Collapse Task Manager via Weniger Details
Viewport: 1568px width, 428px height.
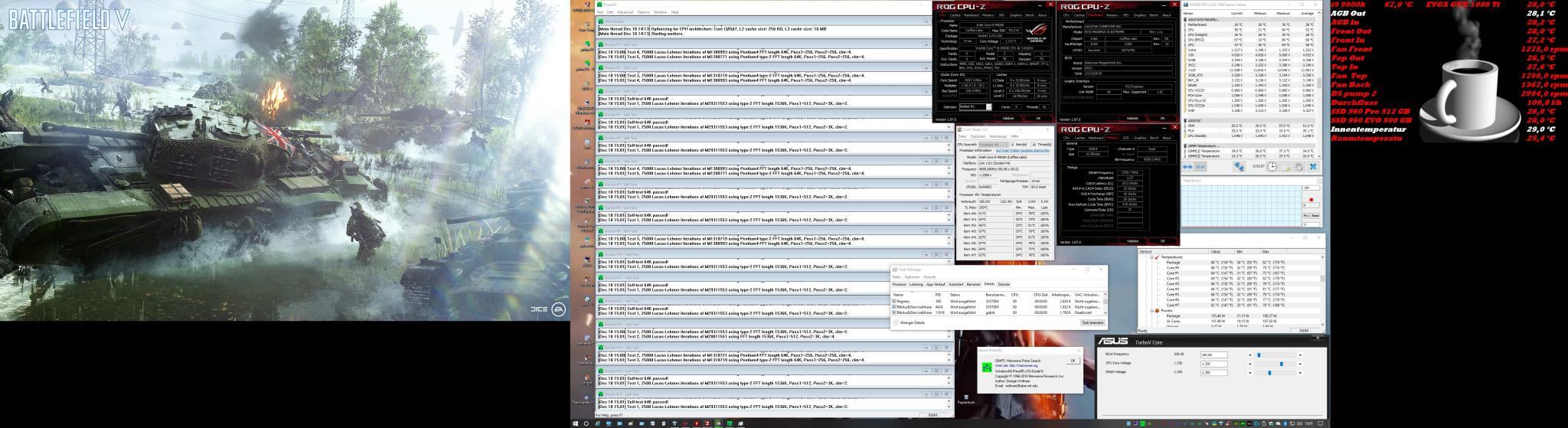click(909, 322)
